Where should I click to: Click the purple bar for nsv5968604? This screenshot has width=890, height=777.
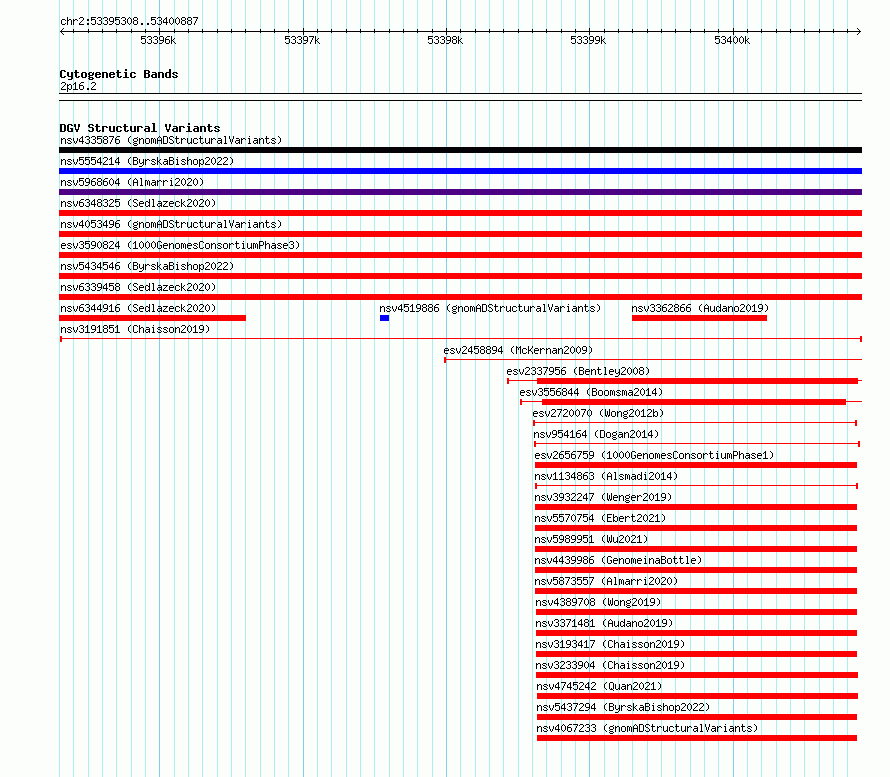click(x=460, y=192)
